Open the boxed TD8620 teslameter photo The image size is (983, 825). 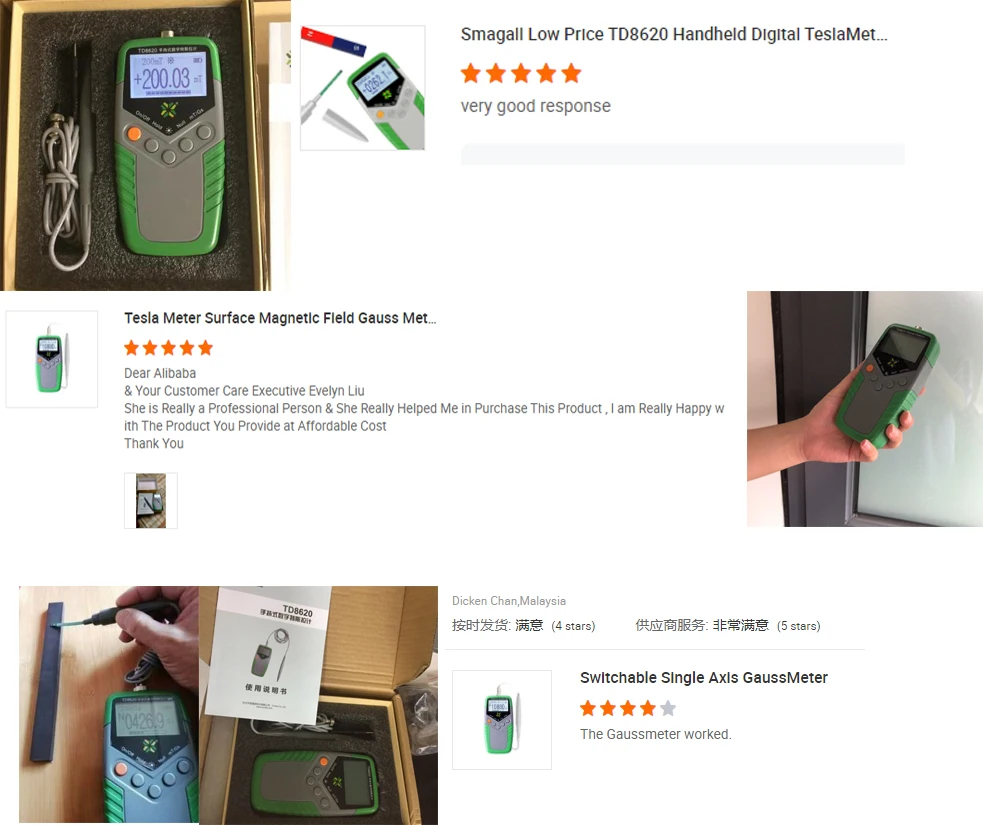point(145,145)
